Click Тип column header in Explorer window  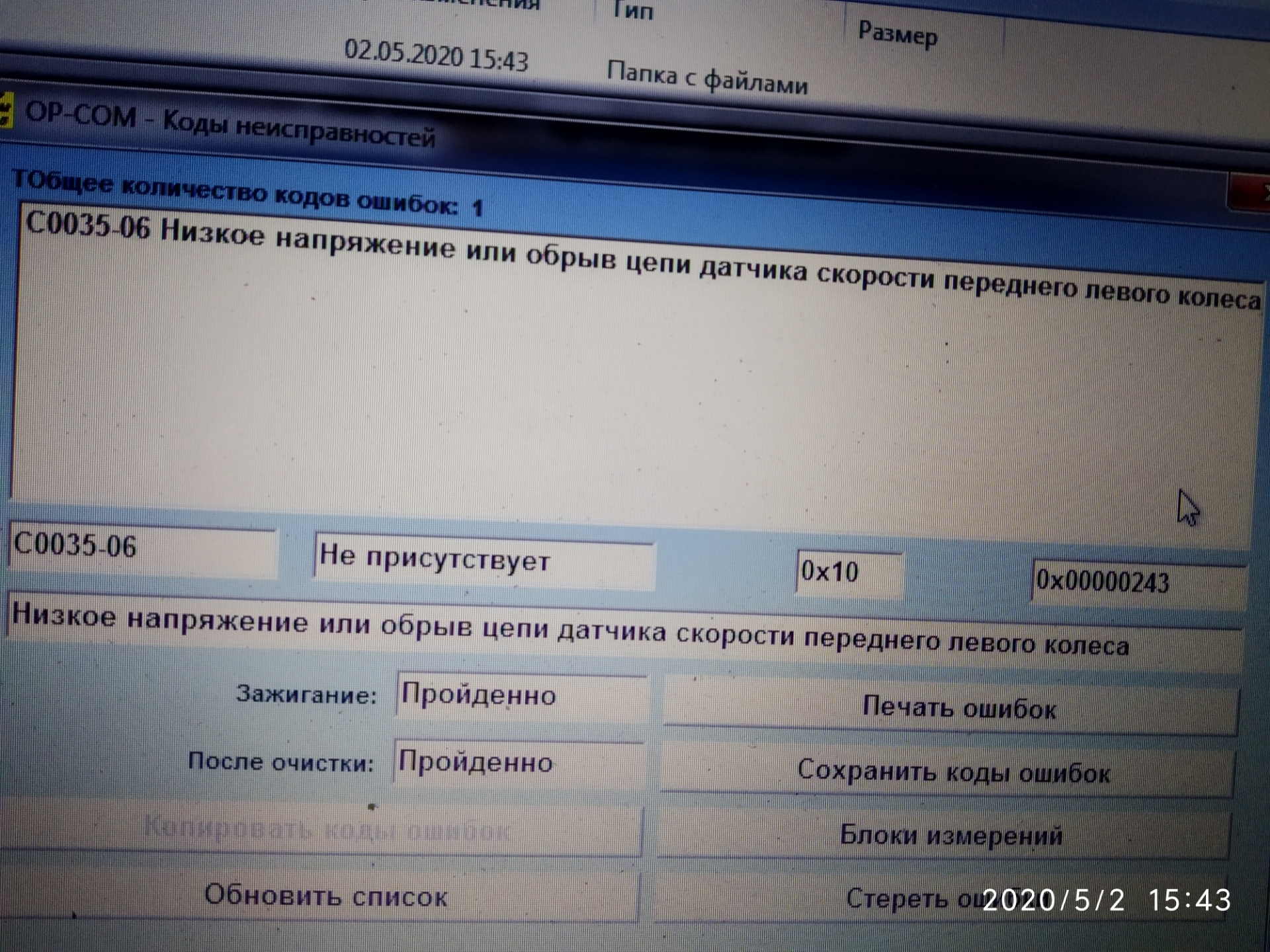(633, 9)
